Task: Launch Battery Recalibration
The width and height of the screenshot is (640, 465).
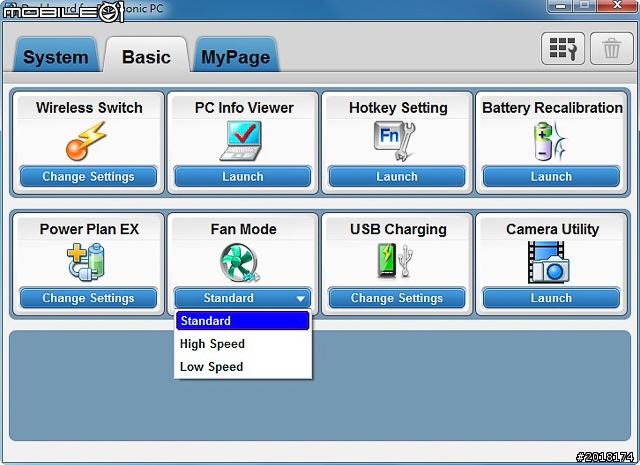Action: [x=551, y=177]
